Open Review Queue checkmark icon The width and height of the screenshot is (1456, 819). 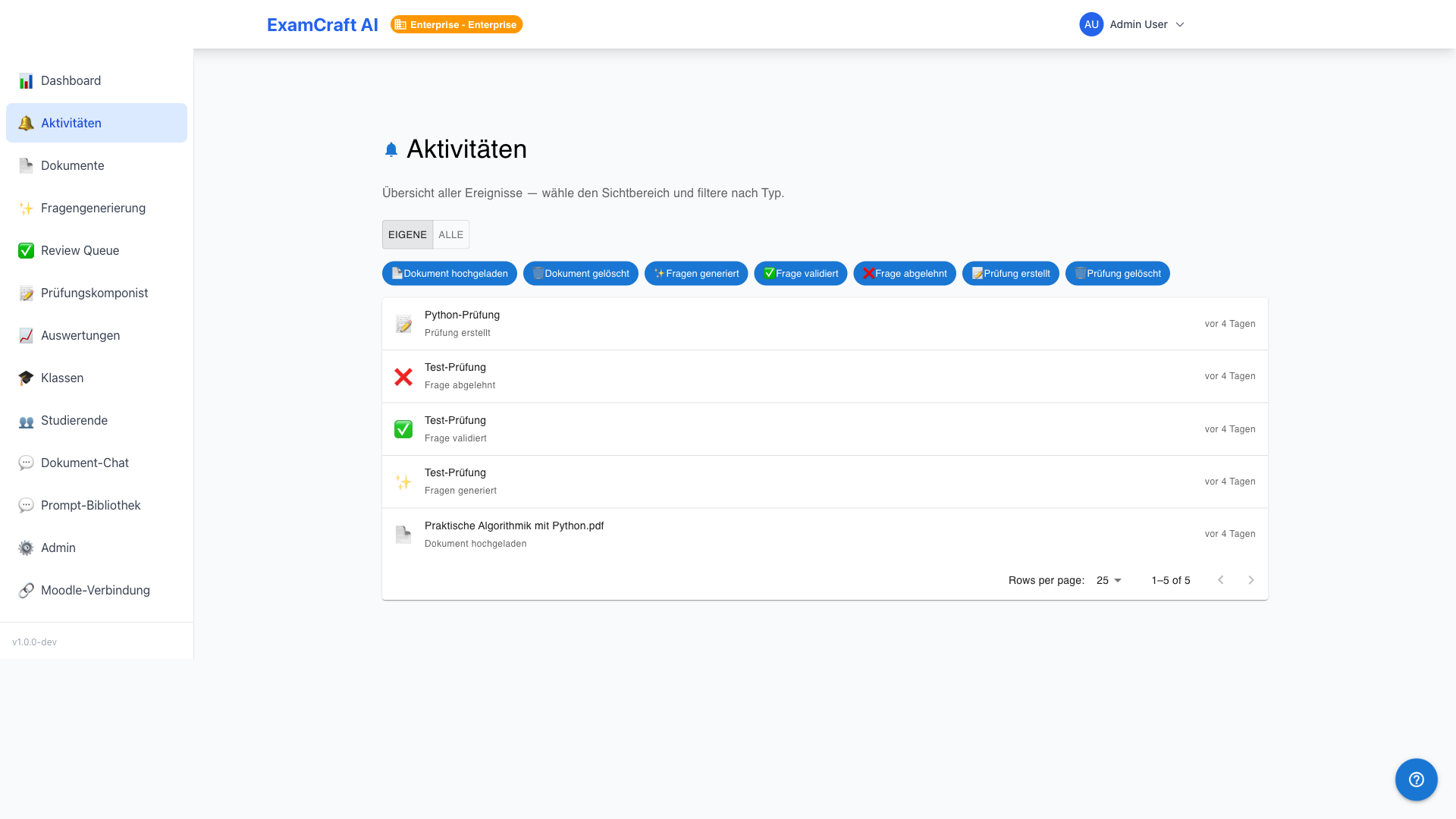click(26, 251)
